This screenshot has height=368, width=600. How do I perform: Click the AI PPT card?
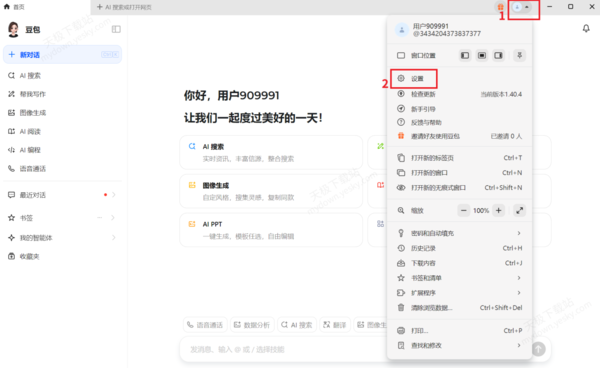[271, 230]
